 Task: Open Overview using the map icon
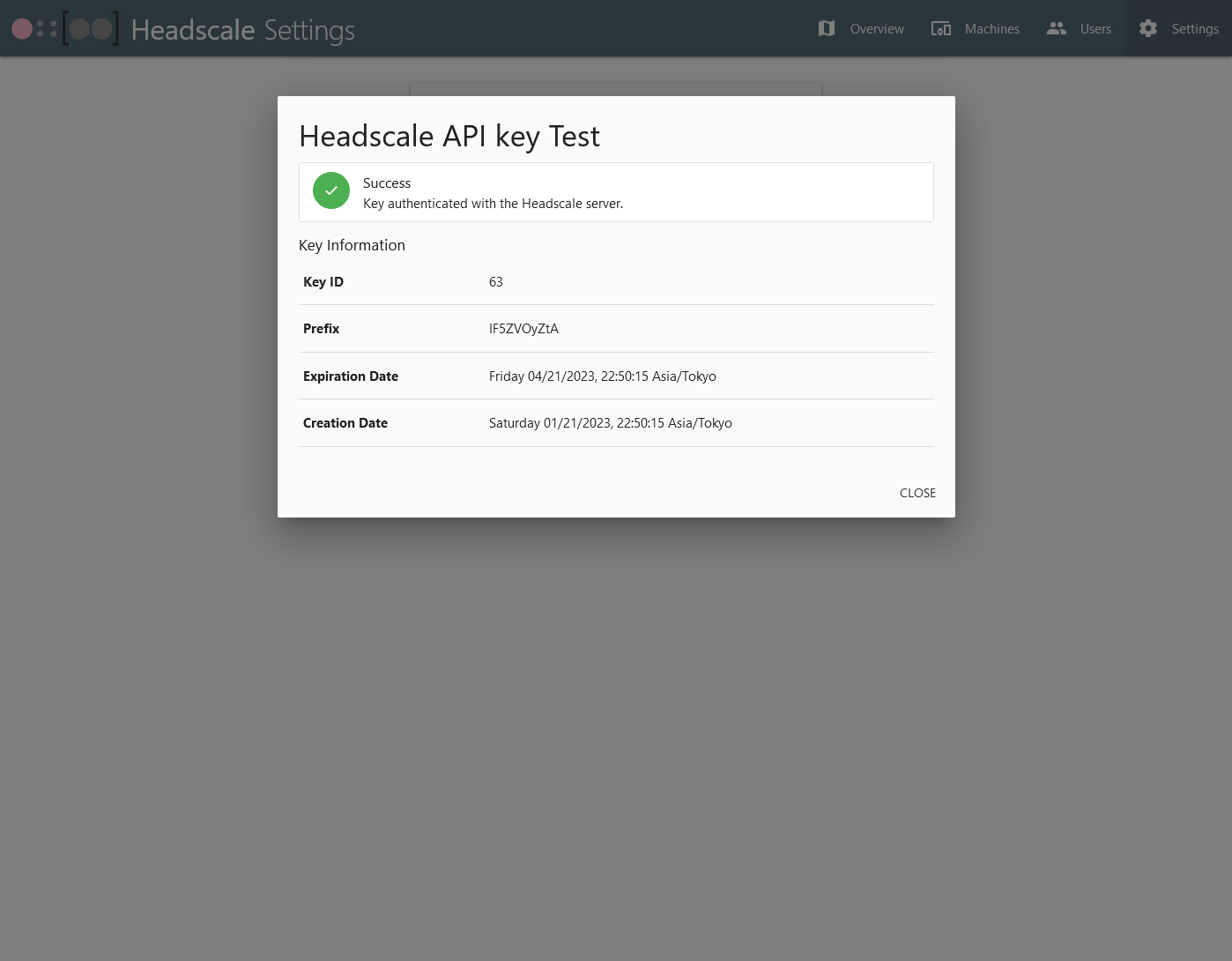[x=827, y=28]
